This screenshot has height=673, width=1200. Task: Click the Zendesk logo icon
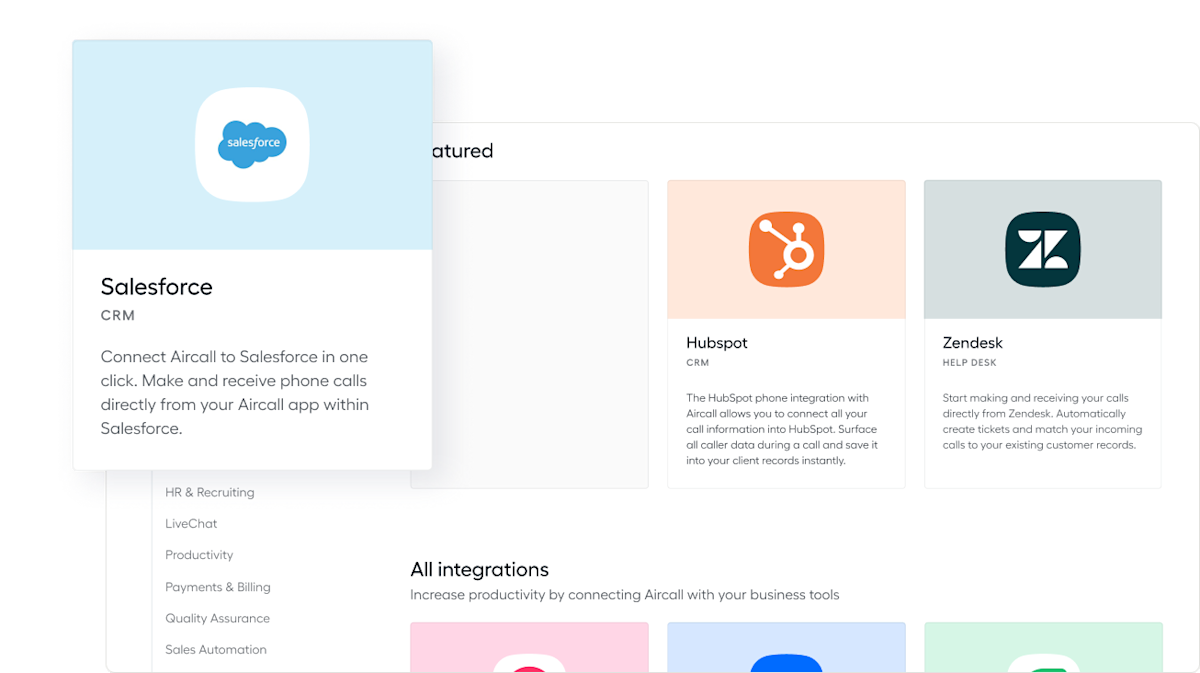coord(1042,249)
